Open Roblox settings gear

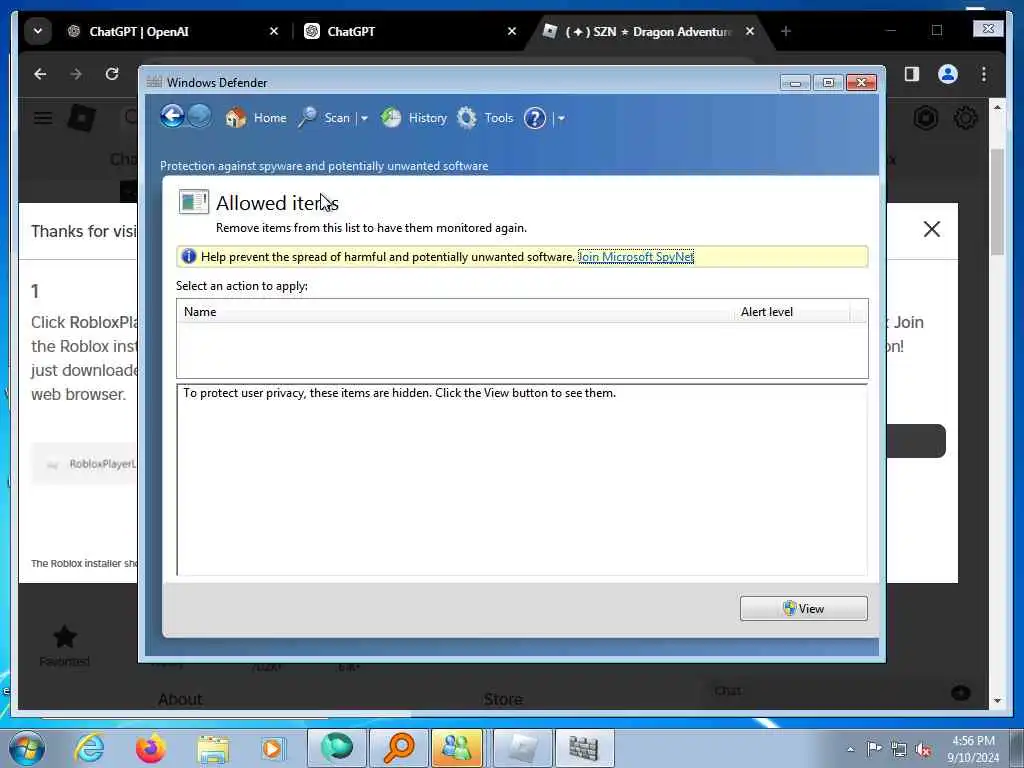(965, 118)
